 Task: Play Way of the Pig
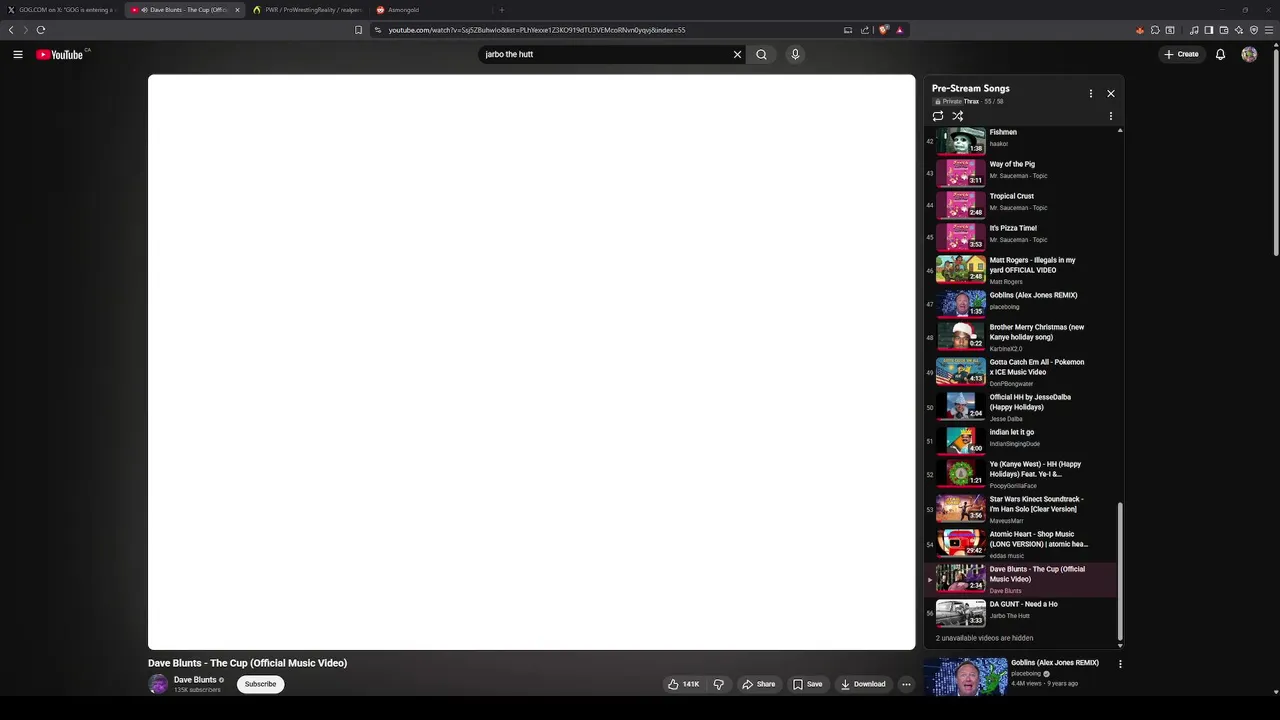1020,172
